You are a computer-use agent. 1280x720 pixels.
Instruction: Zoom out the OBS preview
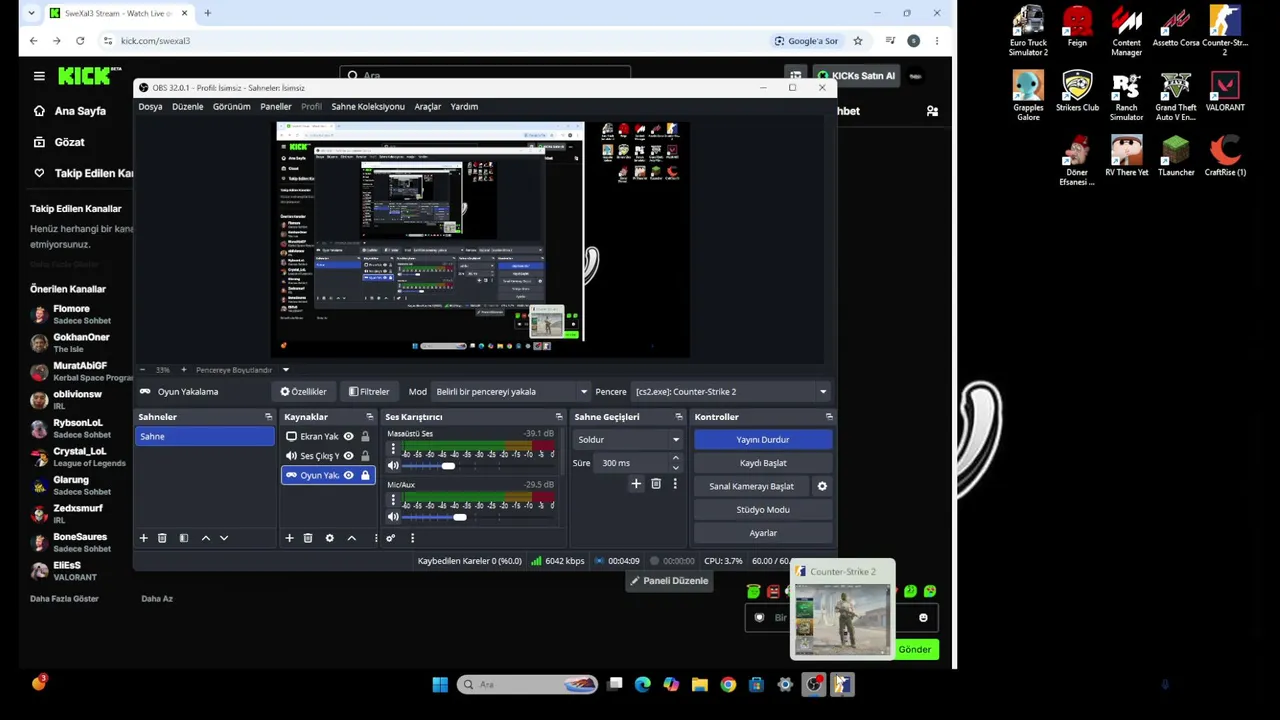tap(142, 370)
